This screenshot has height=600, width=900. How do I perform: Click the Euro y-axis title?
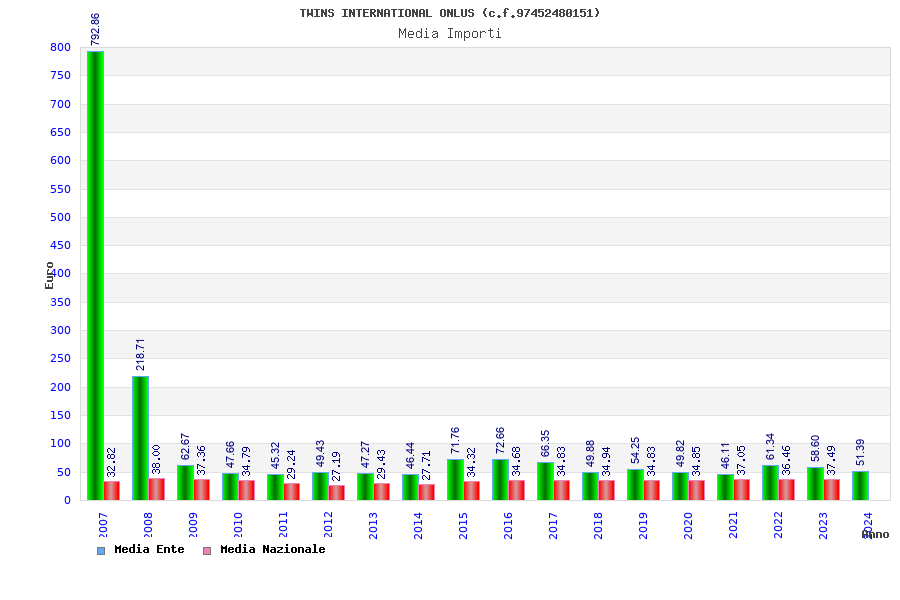click(49, 276)
